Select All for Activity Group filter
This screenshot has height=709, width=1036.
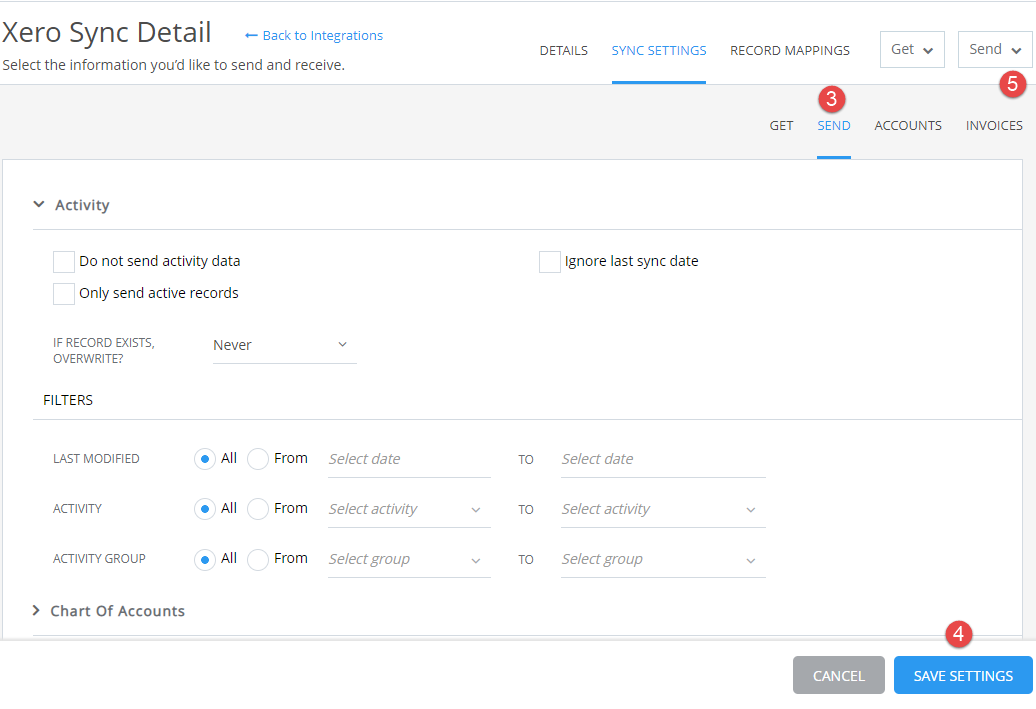pyautogui.click(x=205, y=560)
